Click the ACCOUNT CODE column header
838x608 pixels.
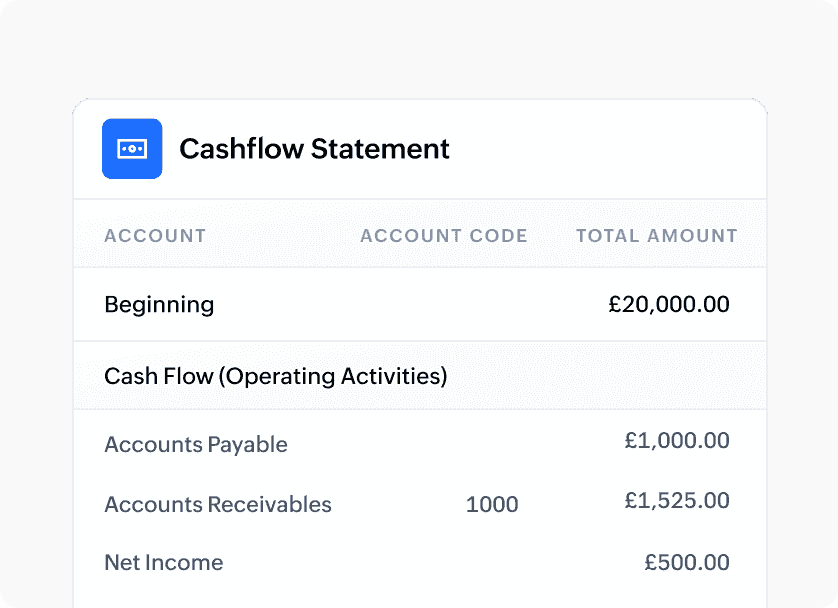[443, 236]
